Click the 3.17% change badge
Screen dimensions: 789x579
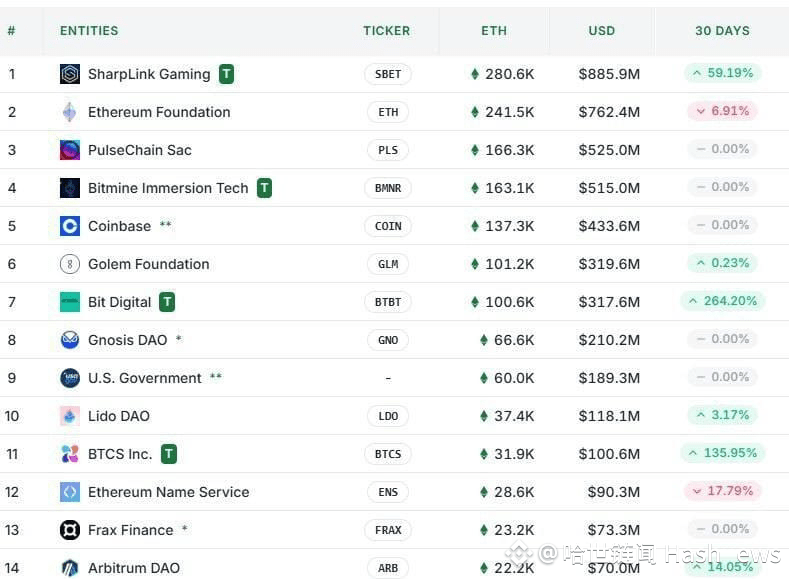click(x=723, y=415)
